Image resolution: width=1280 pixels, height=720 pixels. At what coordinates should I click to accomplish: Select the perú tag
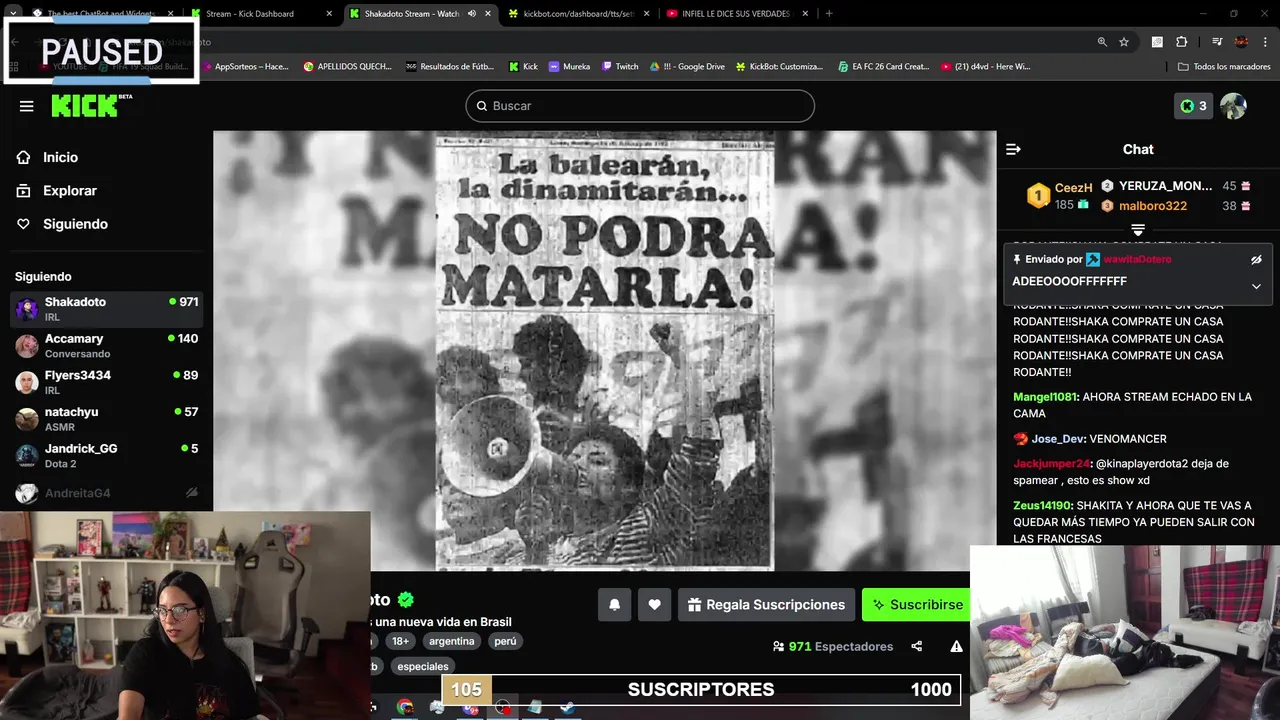pos(505,641)
